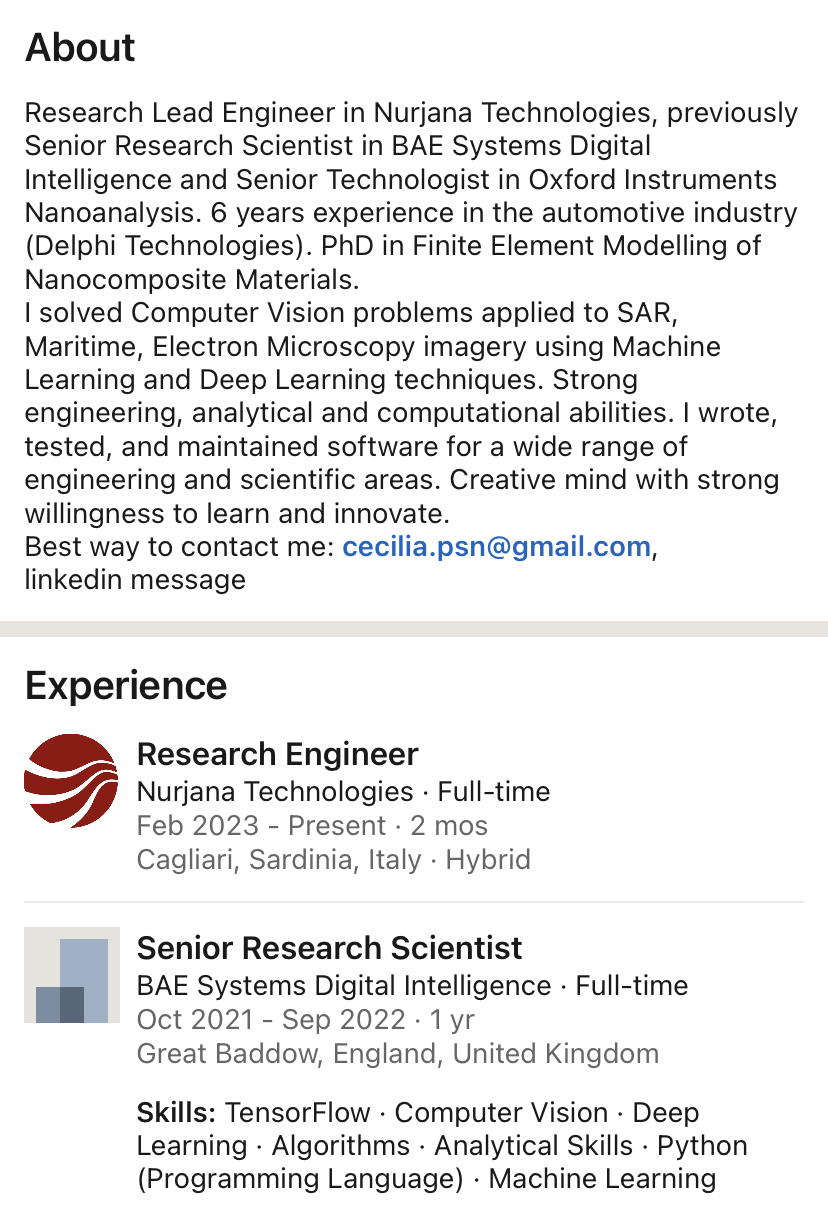The height and width of the screenshot is (1216, 828).
Task: Select BAE Systems Digital Intelligence · Full-time line
Action: 412,986
